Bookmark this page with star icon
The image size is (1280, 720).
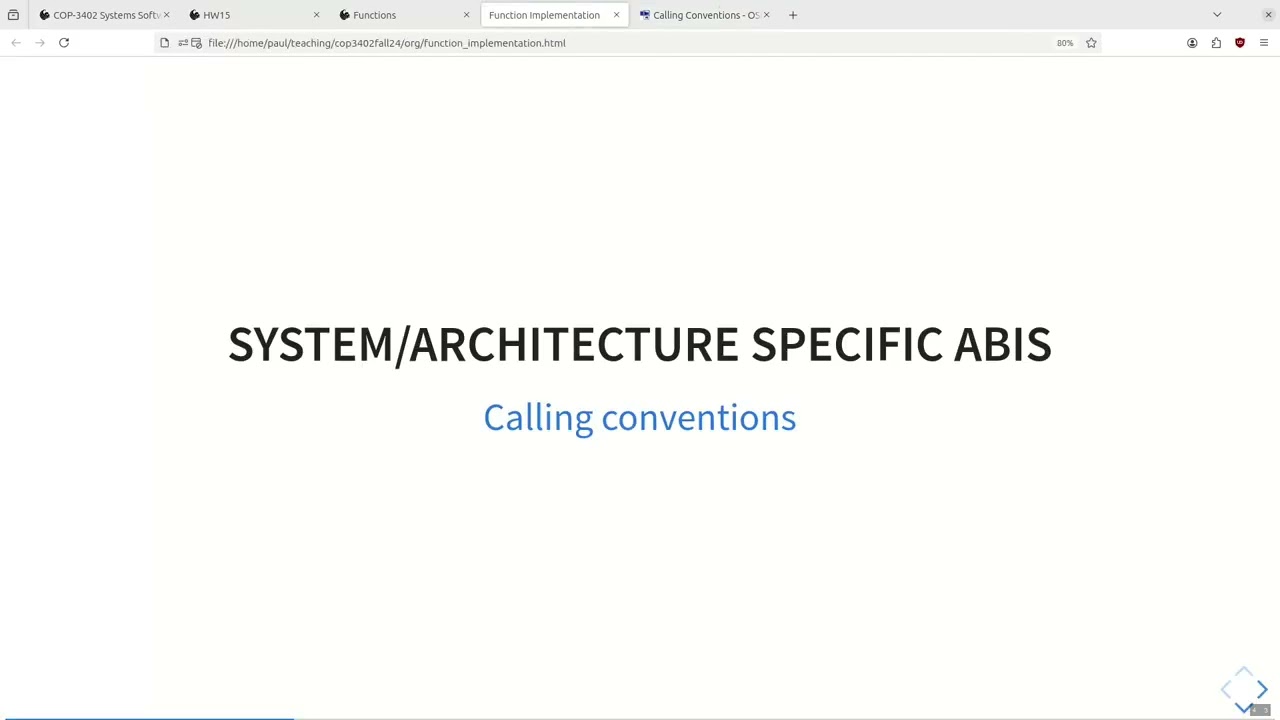tap(1091, 43)
